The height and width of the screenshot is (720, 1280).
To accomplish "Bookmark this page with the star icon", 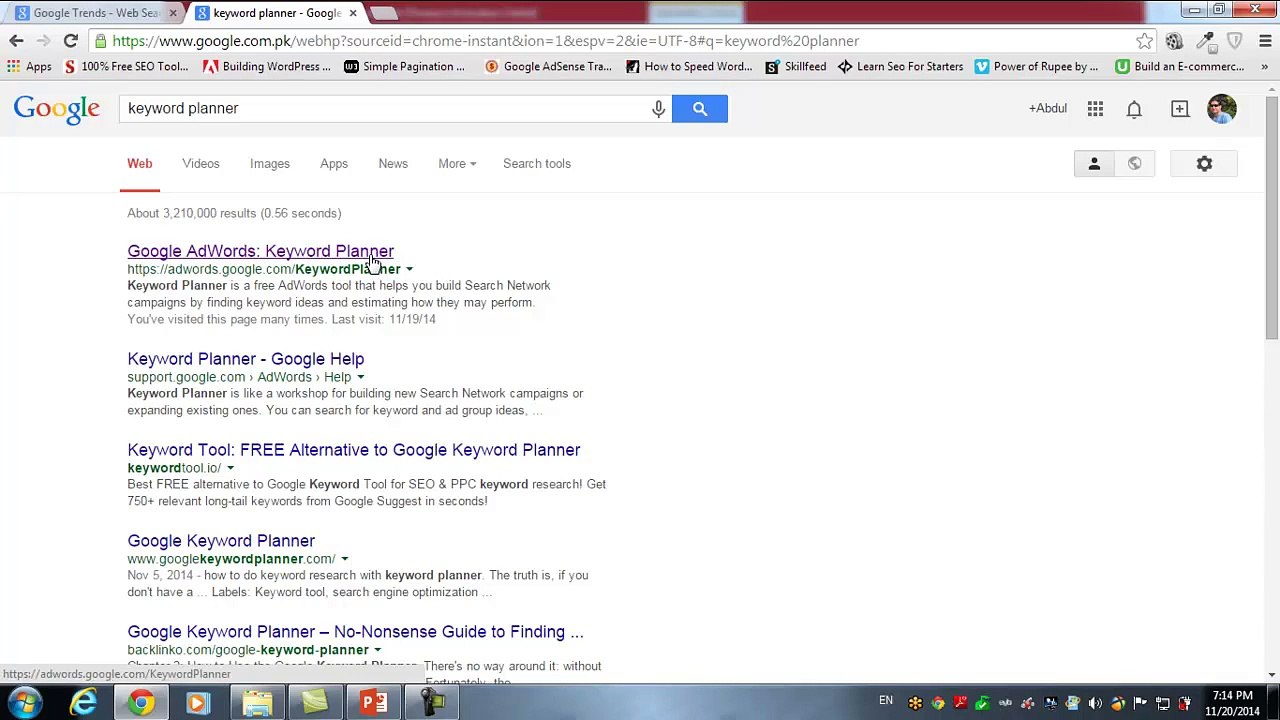I will pyautogui.click(x=1145, y=41).
